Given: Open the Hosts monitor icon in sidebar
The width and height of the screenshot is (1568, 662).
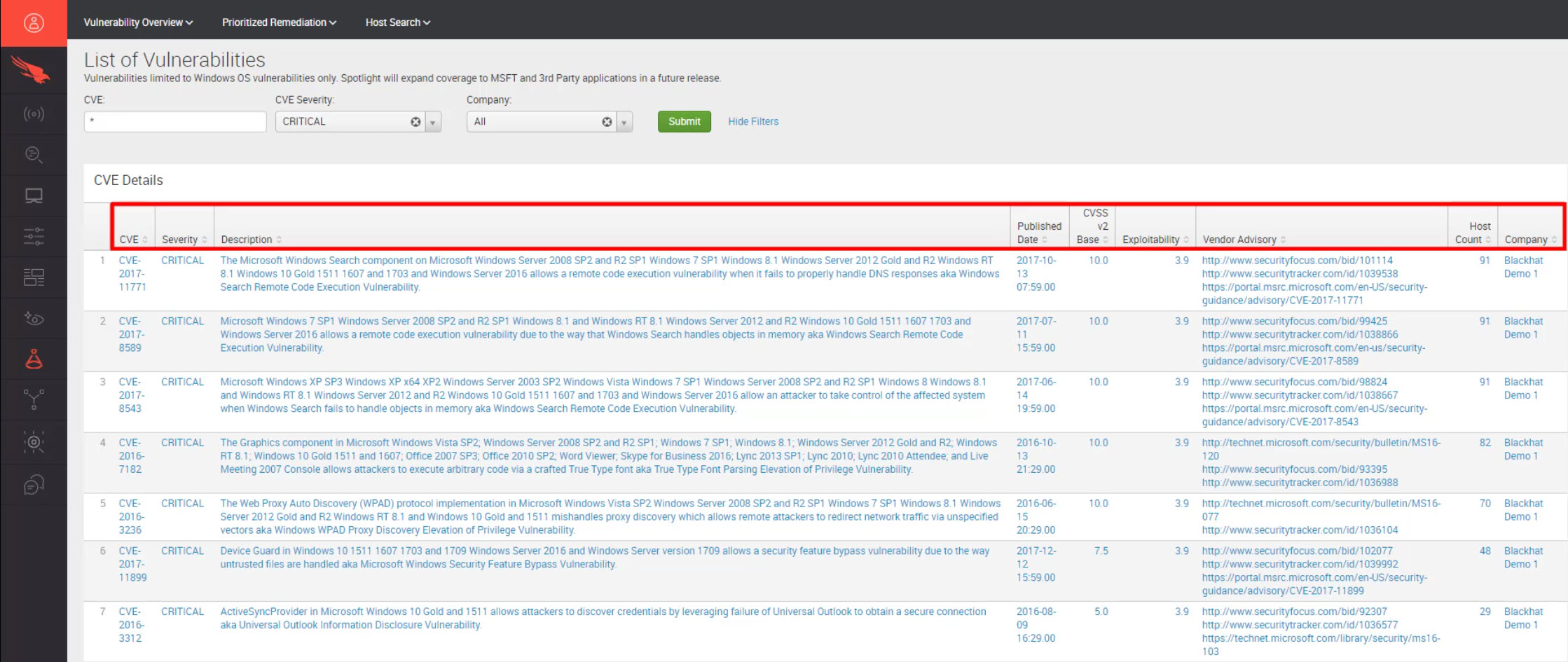Looking at the screenshot, I should pyautogui.click(x=34, y=195).
